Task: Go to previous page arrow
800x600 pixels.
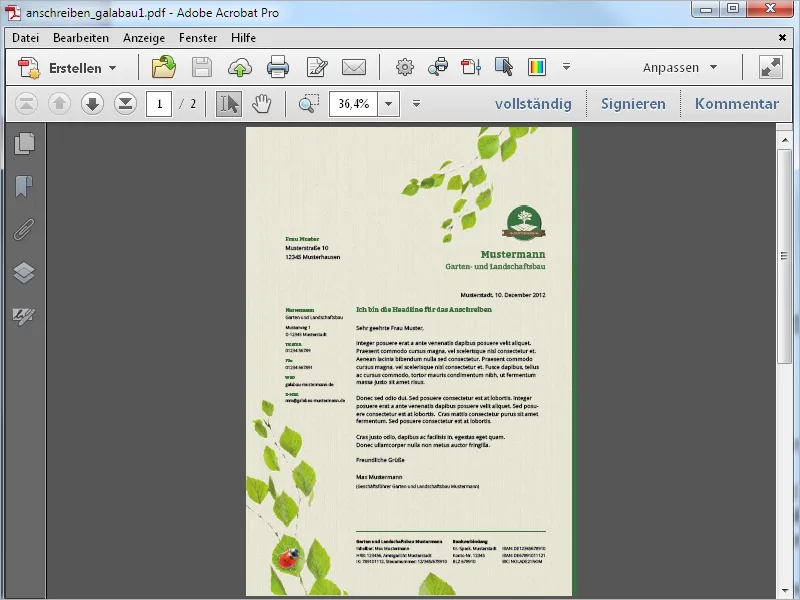Action: coord(59,104)
